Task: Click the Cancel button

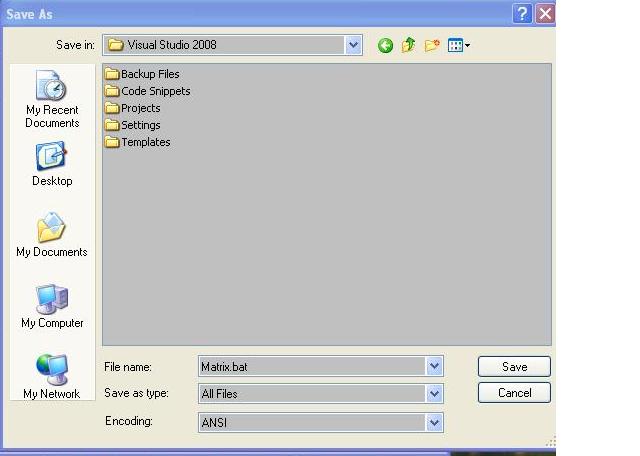Action: tap(514, 393)
